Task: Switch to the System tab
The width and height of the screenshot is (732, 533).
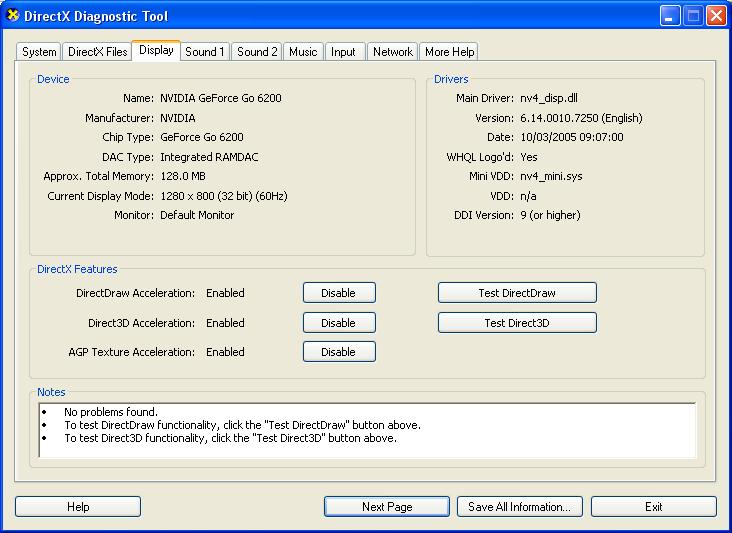Action: click(40, 52)
